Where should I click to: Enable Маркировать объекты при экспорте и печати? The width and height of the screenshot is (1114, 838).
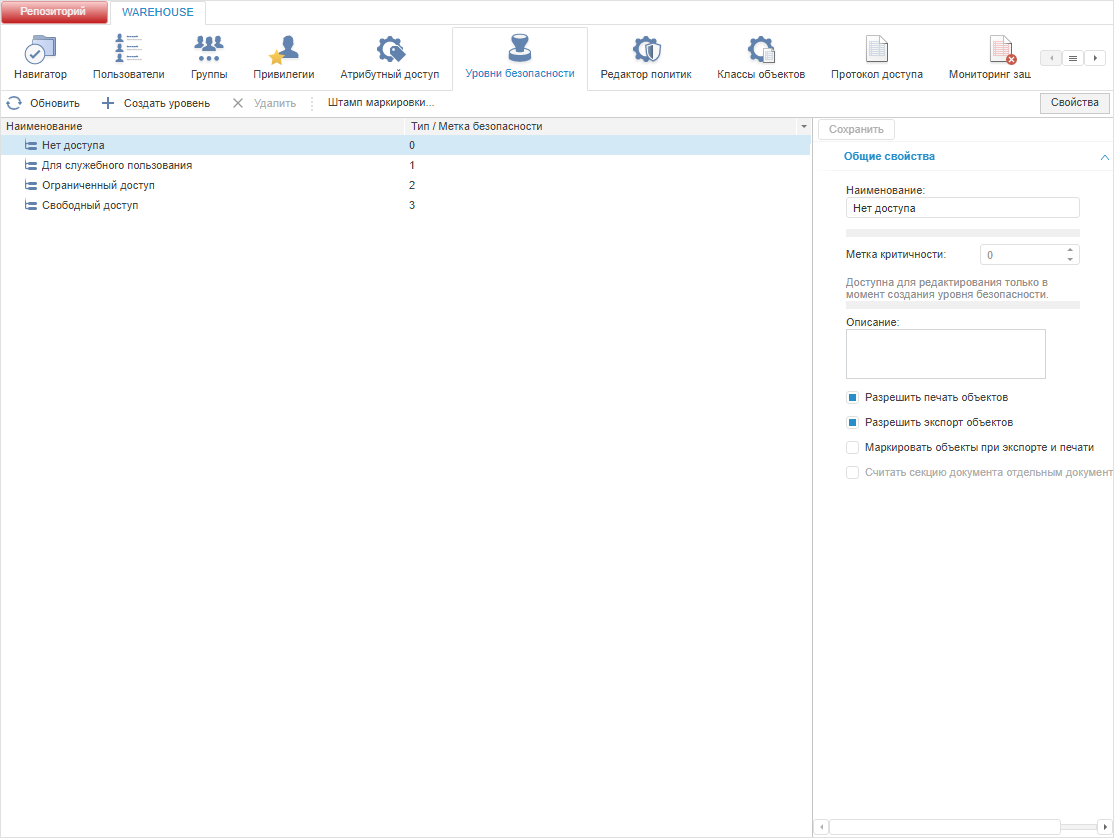tap(853, 447)
